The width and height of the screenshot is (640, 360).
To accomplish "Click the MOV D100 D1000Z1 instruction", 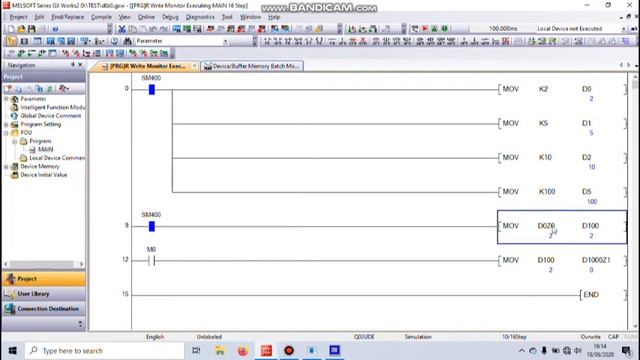I will [x=562, y=260].
